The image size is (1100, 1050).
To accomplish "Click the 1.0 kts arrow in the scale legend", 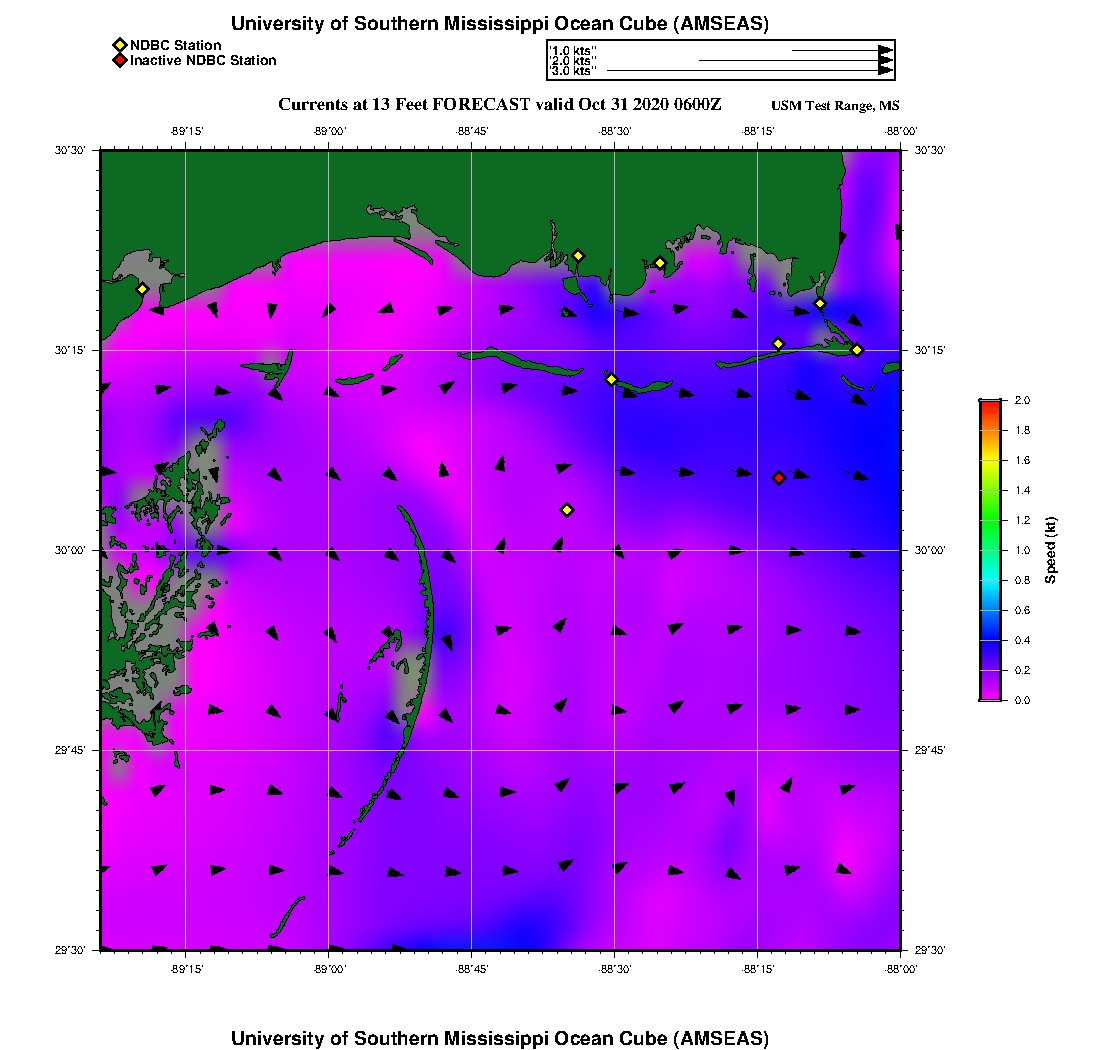I will click(842, 49).
